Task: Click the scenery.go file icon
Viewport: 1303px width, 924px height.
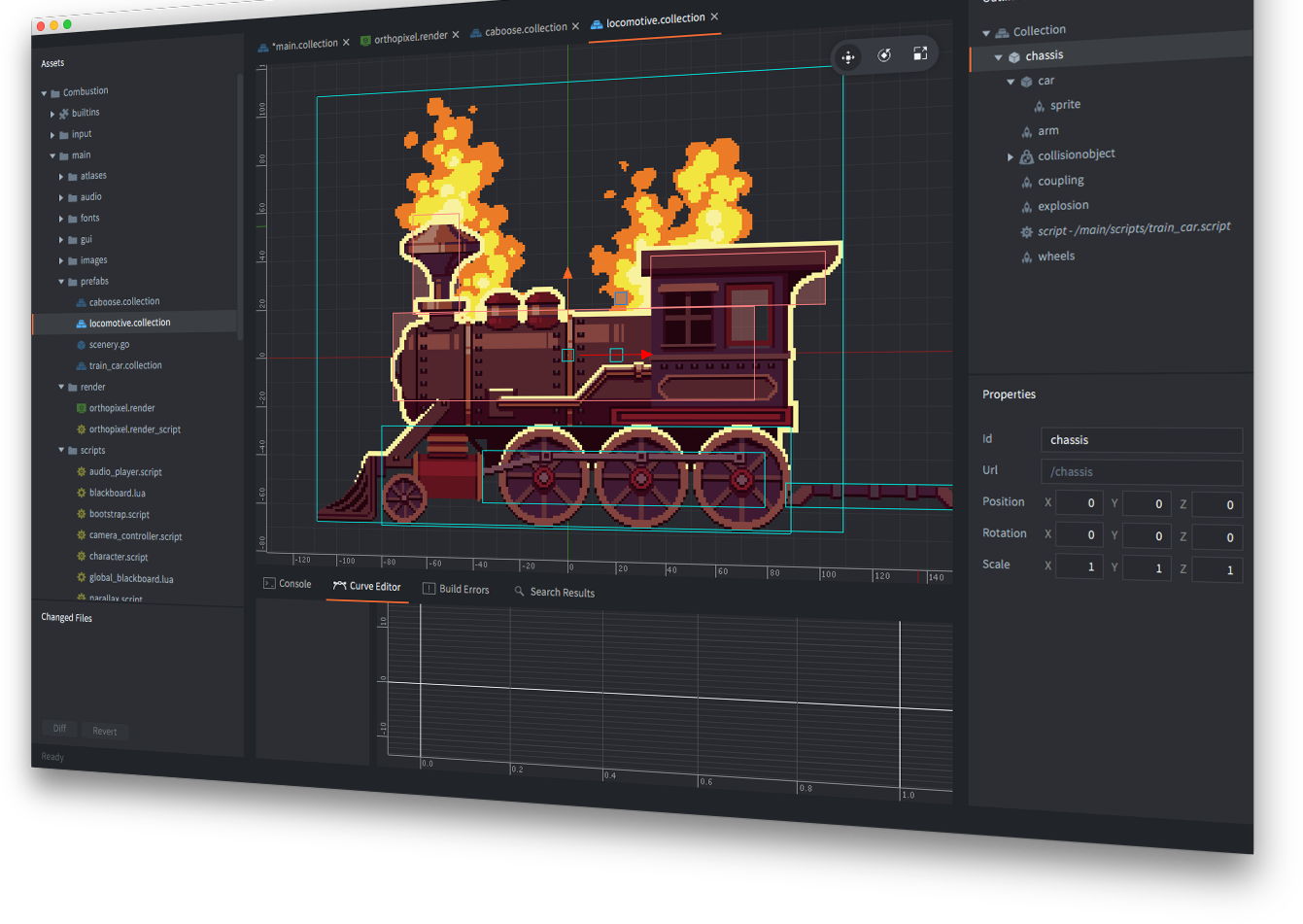Action: (82, 345)
